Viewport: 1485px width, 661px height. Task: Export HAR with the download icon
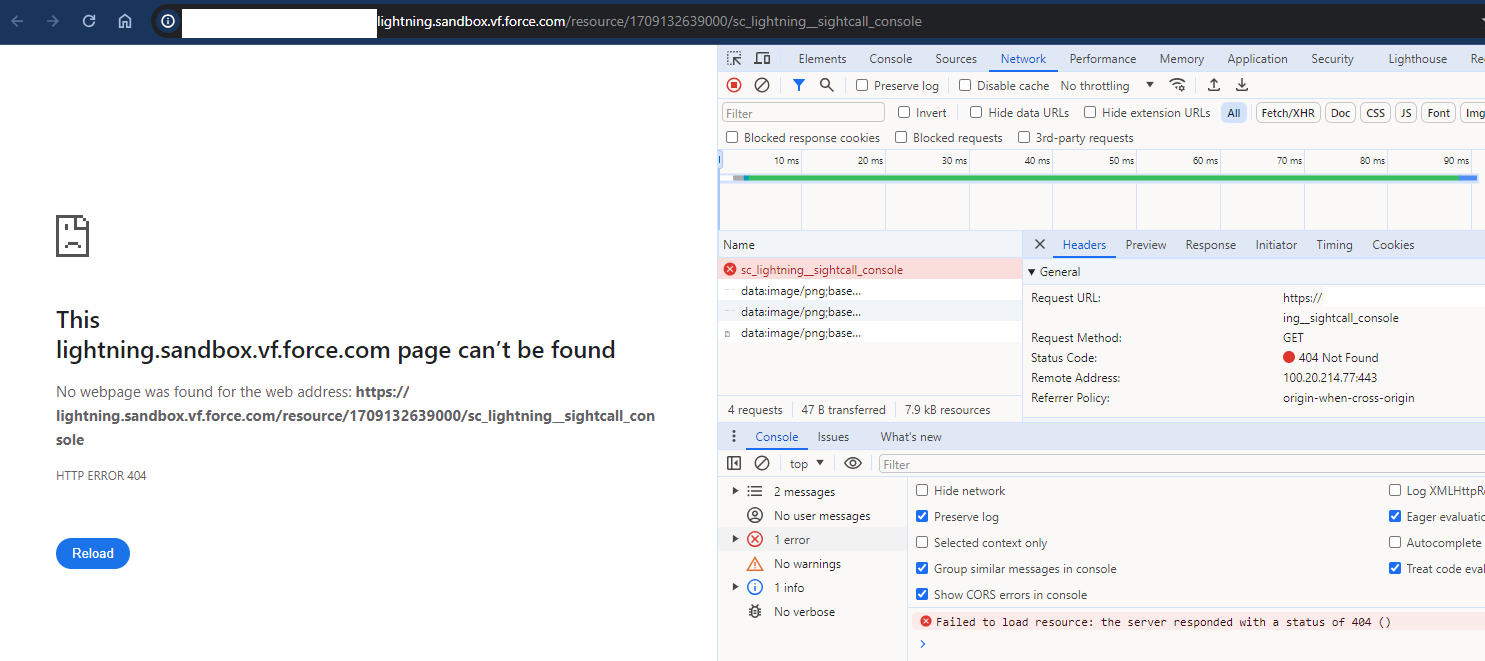[x=1242, y=85]
